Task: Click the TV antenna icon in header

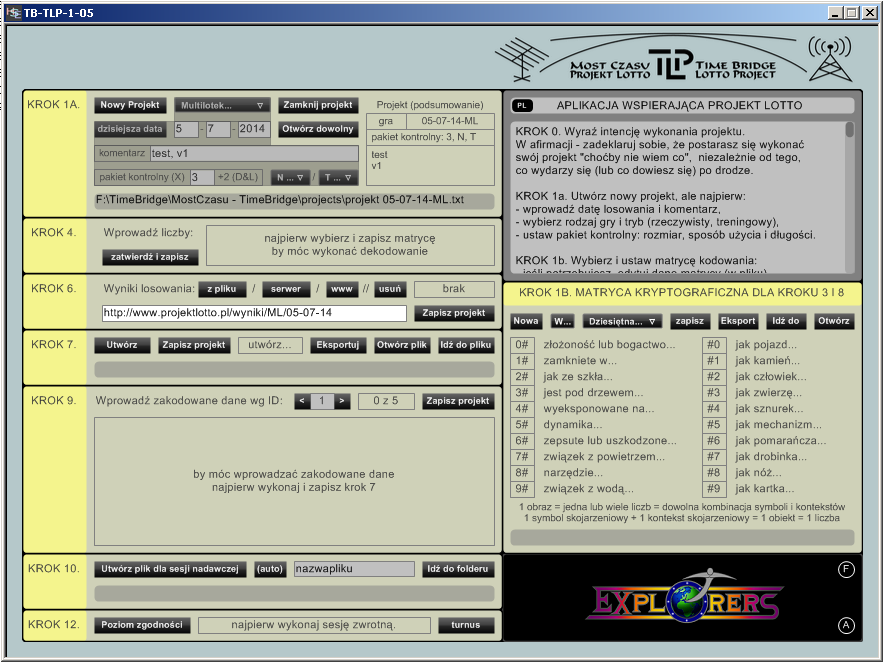Action: click(x=520, y=62)
